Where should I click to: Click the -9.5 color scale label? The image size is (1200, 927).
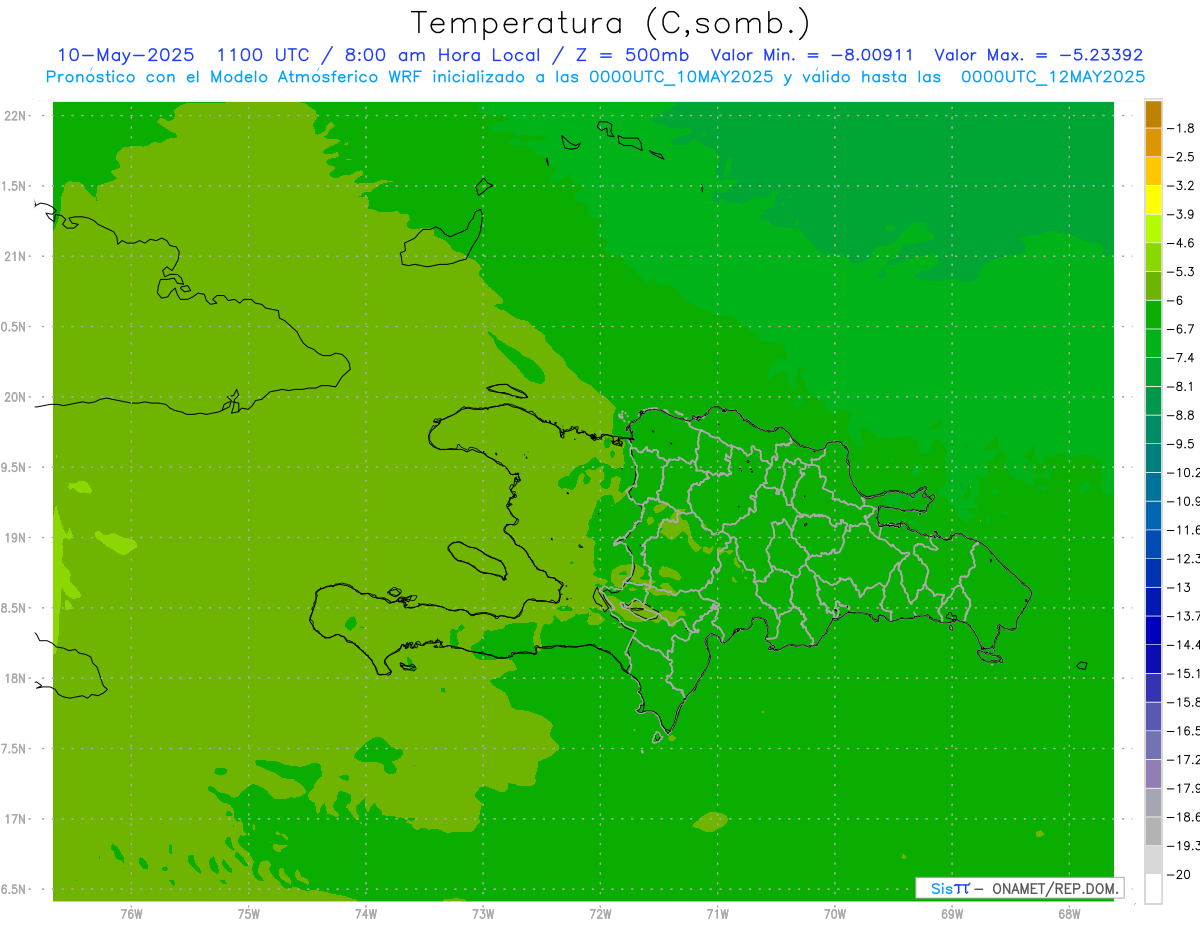point(1182,444)
